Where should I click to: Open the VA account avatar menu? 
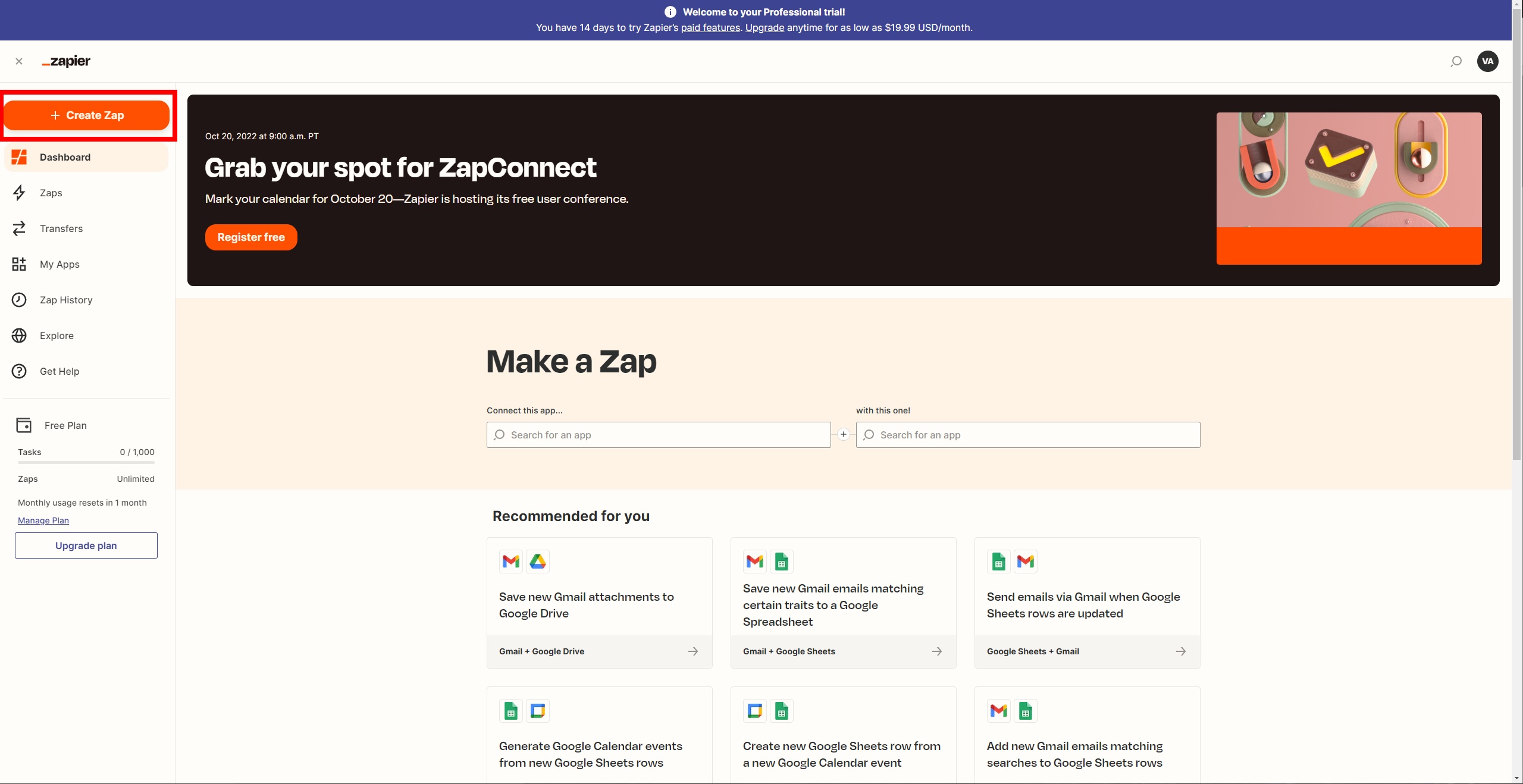pos(1487,61)
